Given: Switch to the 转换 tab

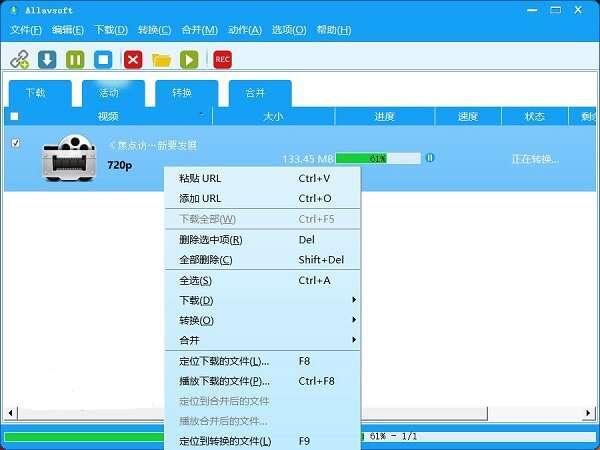Looking at the screenshot, I should pos(186,93).
